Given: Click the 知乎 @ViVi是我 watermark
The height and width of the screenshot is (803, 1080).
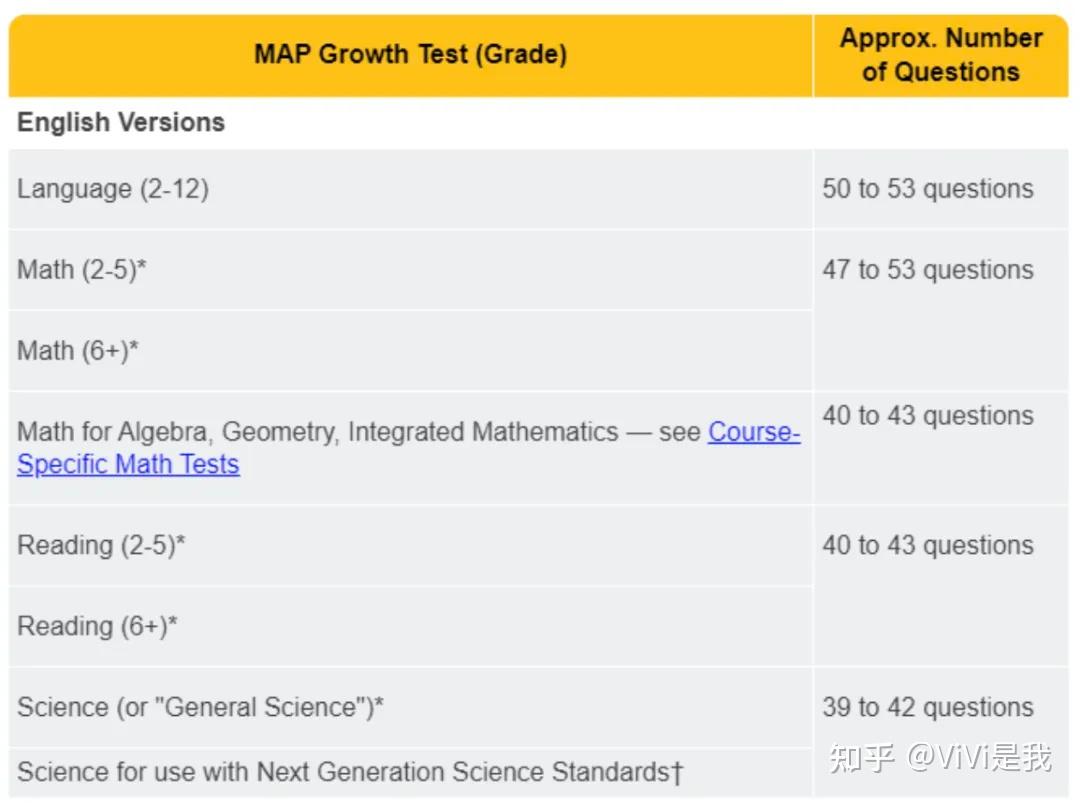Looking at the screenshot, I should coord(940,758).
